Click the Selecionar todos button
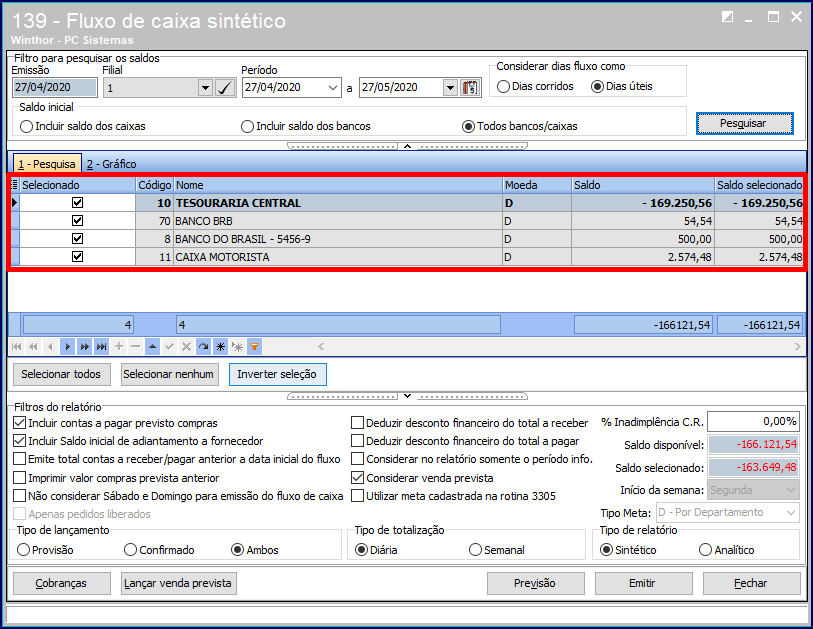 (x=61, y=374)
